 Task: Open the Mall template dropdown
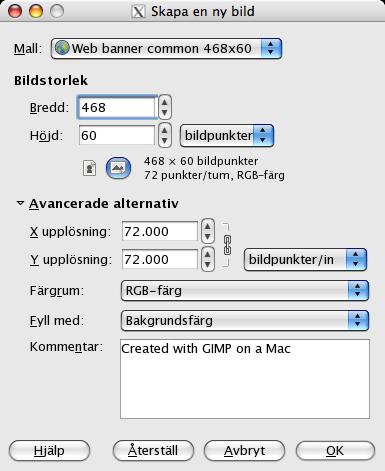[166, 49]
